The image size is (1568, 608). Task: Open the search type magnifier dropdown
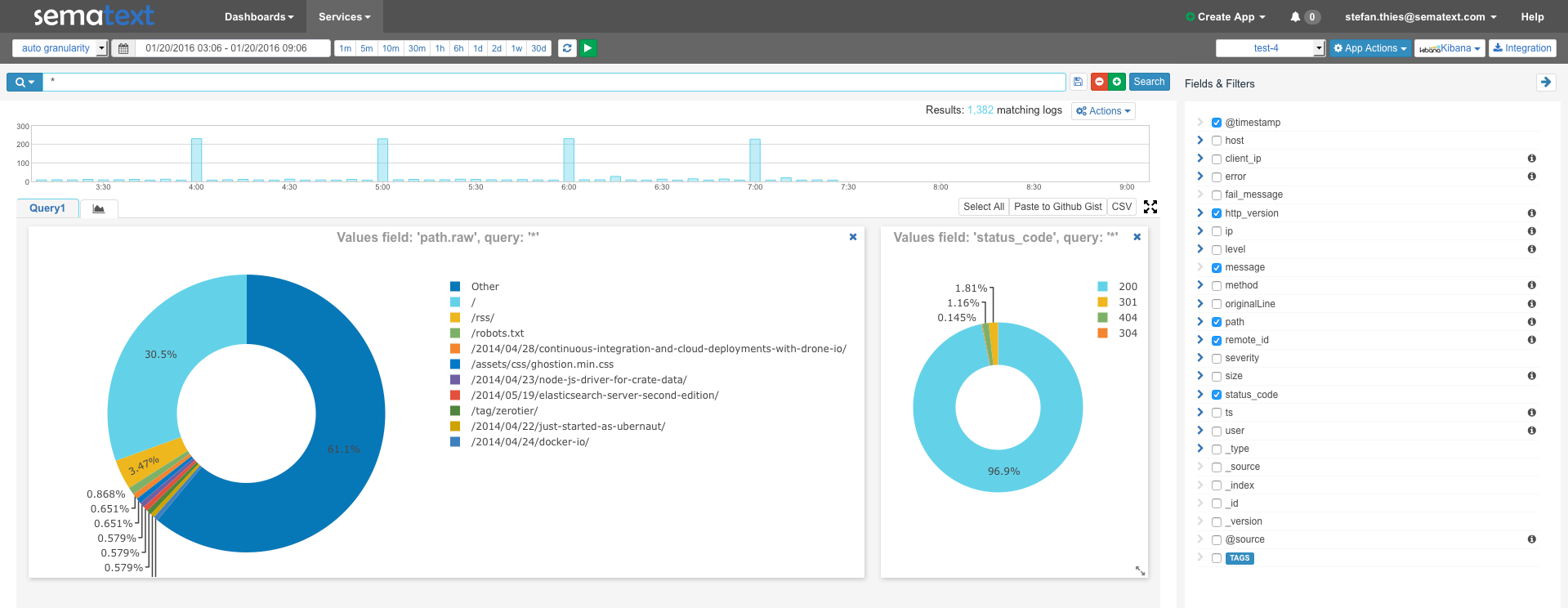[25, 82]
